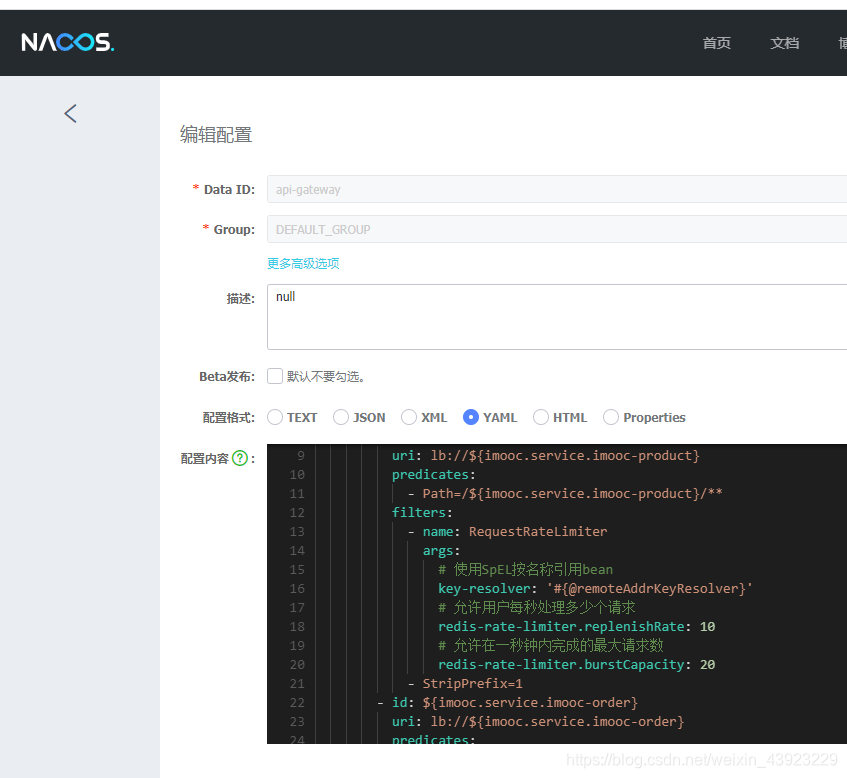Image resolution: width=847 pixels, height=778 pixels.
Task: Click the SpEL comment on line 15
Action: point(526,569)
